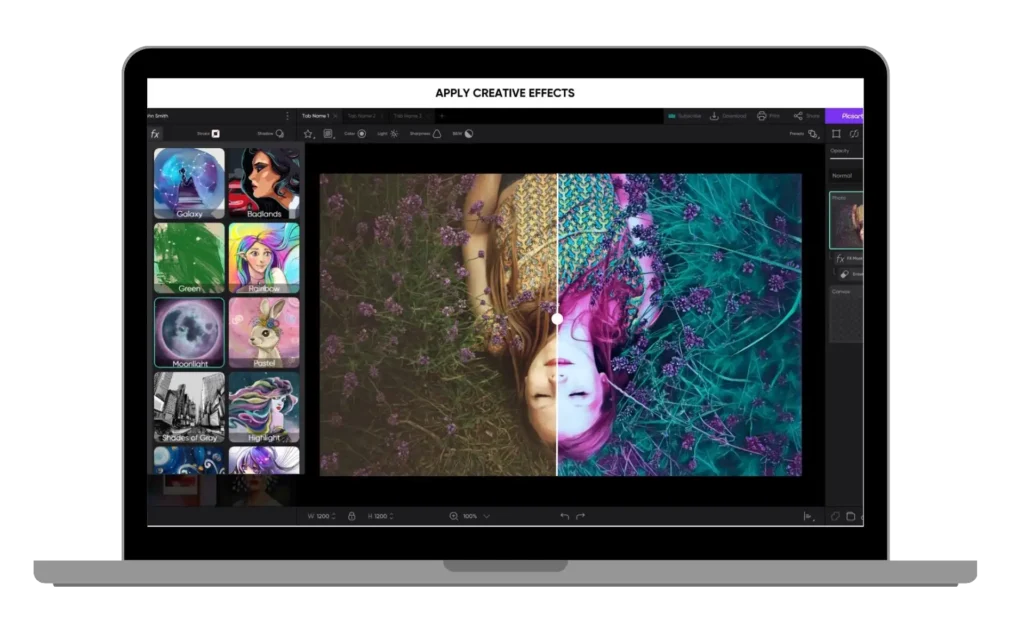Select the Light adjustment icon
The image size is (1024, 640).
pyautogui.click(x=394, y=134)
